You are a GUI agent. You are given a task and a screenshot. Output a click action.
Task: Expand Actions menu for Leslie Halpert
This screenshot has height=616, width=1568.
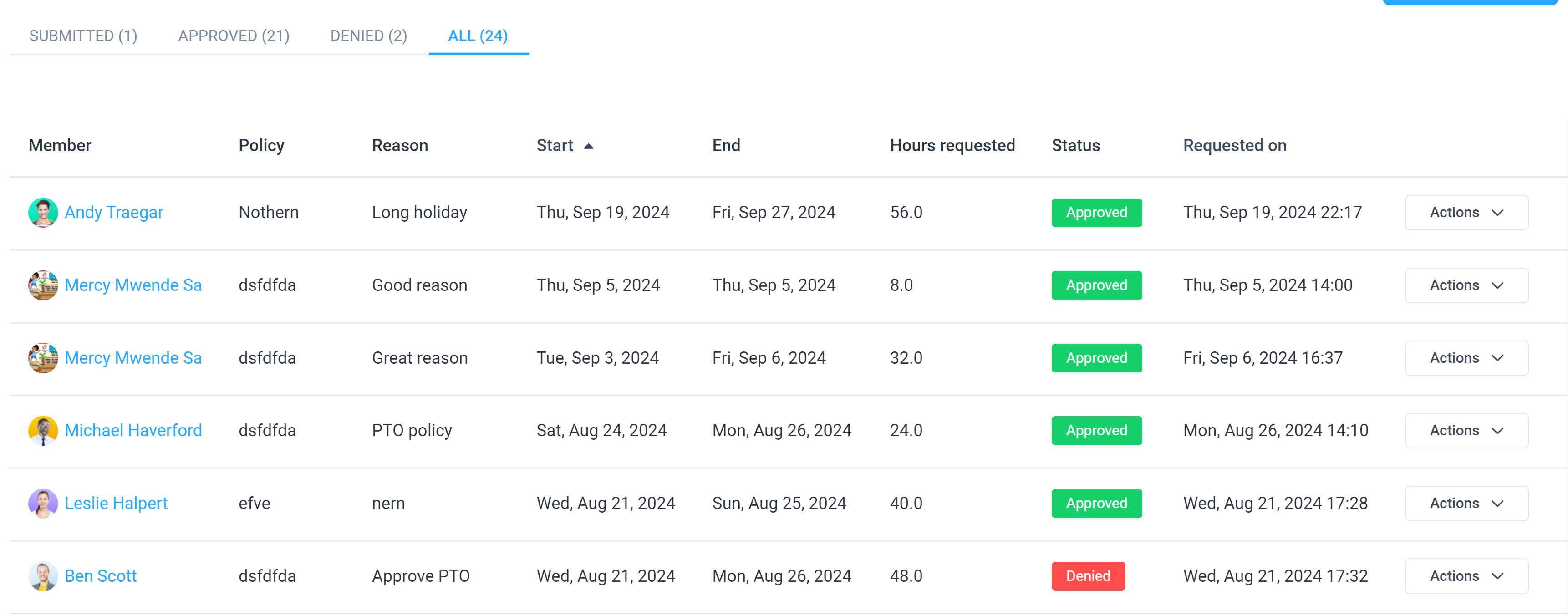pyautogui.click(x=1466, y=504)
